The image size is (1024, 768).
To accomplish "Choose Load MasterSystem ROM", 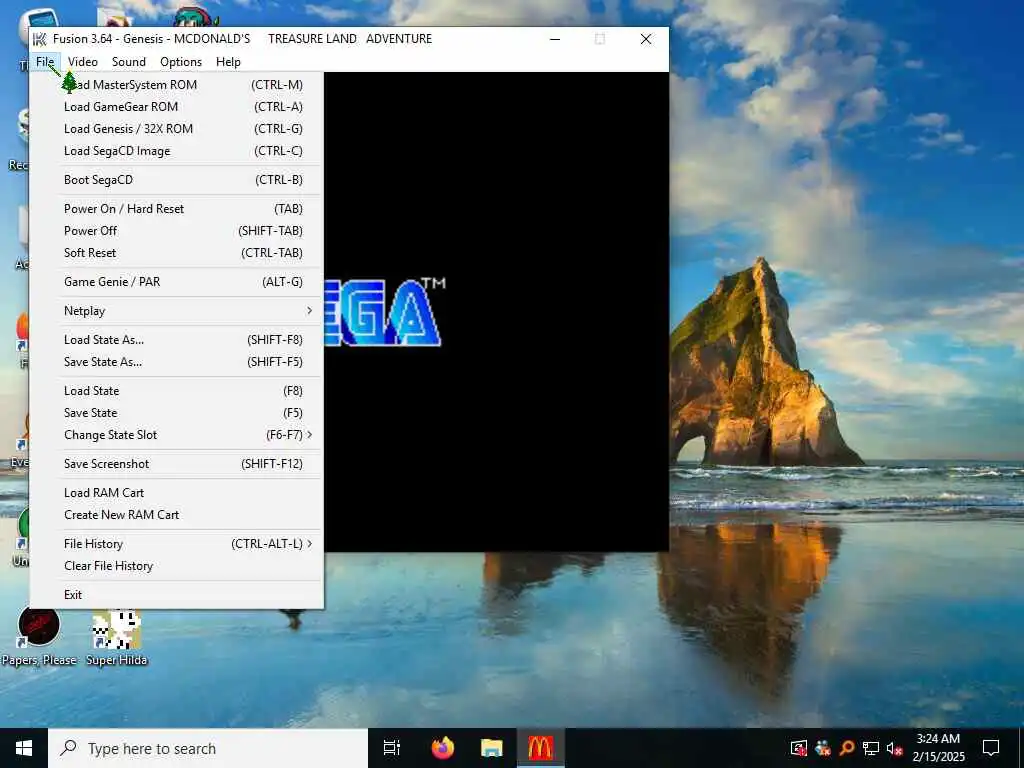I will click(177, 85).
